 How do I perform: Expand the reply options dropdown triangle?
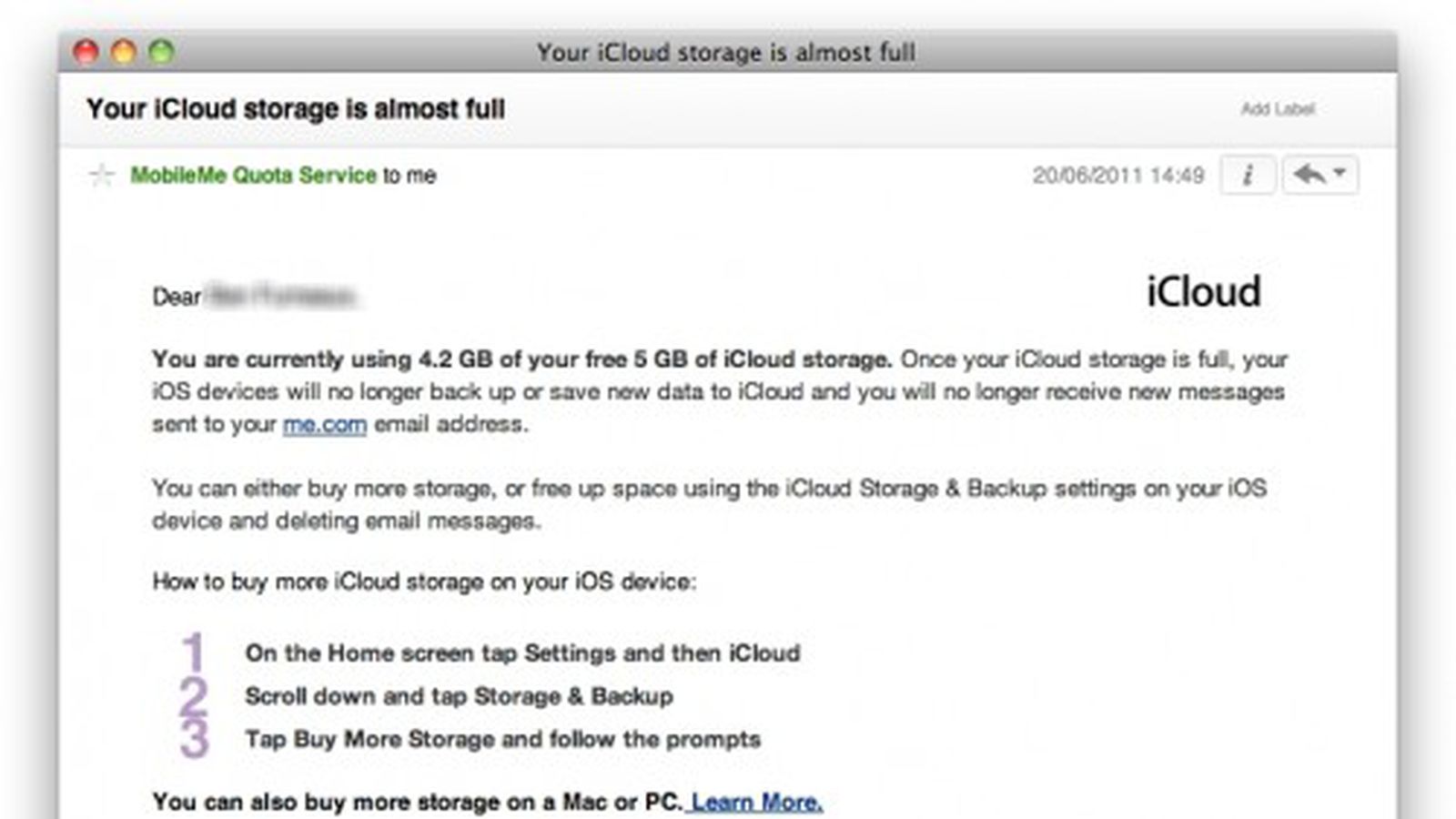[x=1340, y=172]
